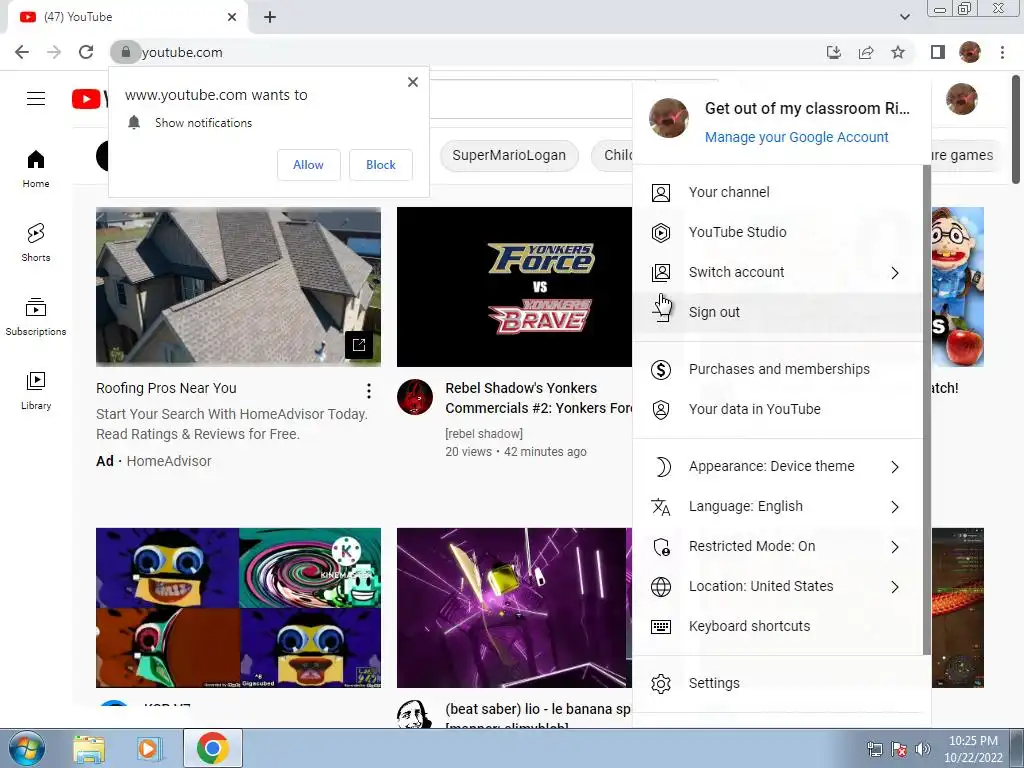Click the bell icon in notification popup

pyautogui.click(x=134, y=122)
